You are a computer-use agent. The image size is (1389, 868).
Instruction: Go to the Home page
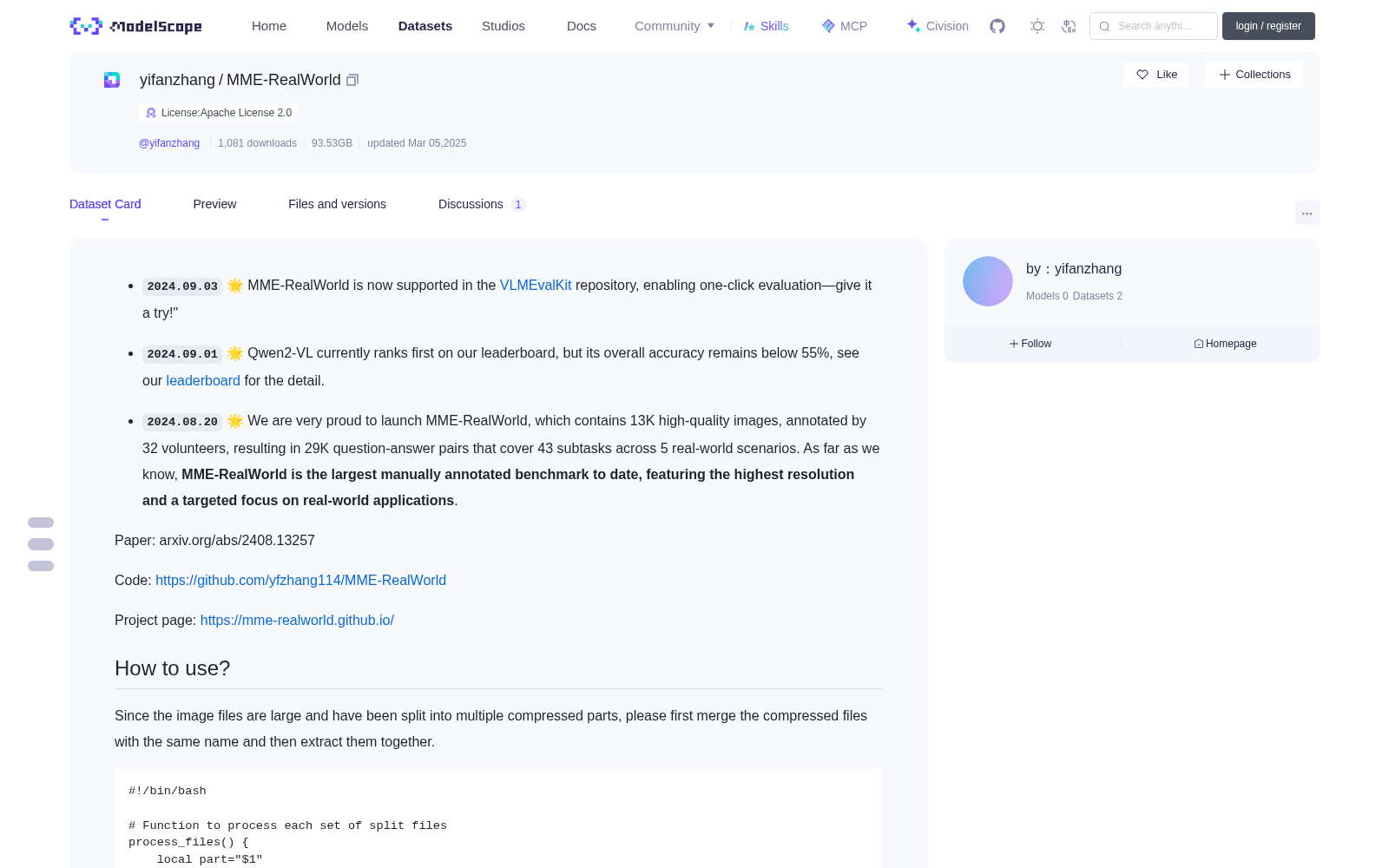tap(269, 26)
